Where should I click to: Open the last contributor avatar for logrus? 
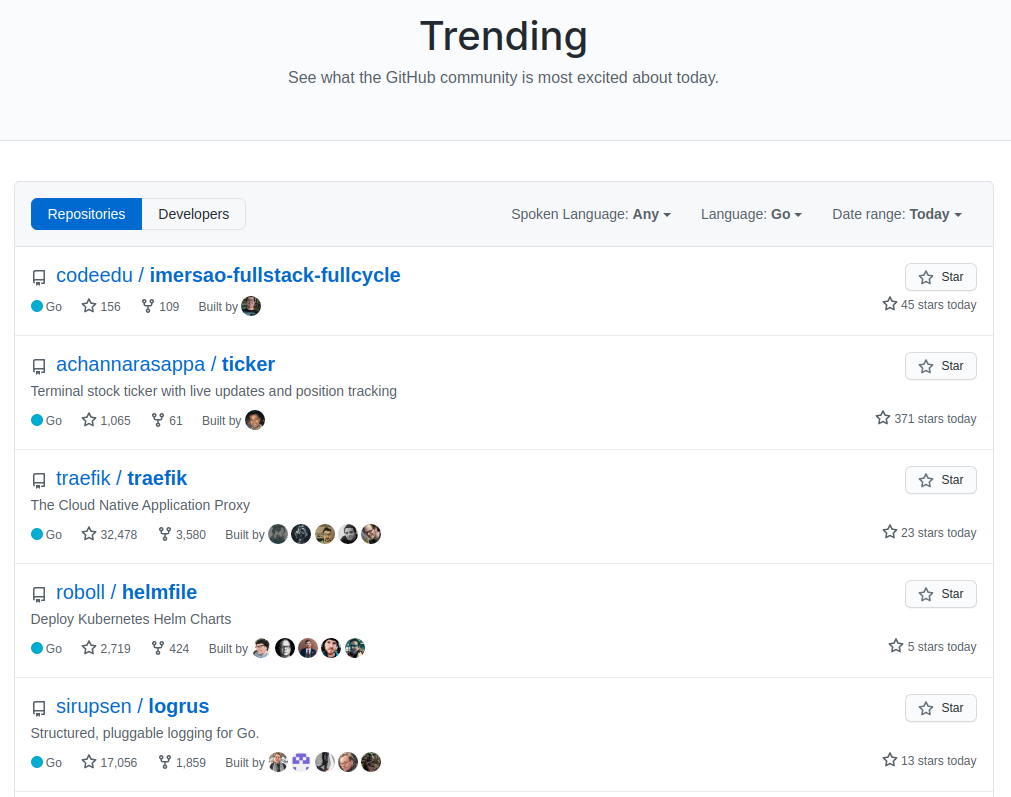click(371, 763)
